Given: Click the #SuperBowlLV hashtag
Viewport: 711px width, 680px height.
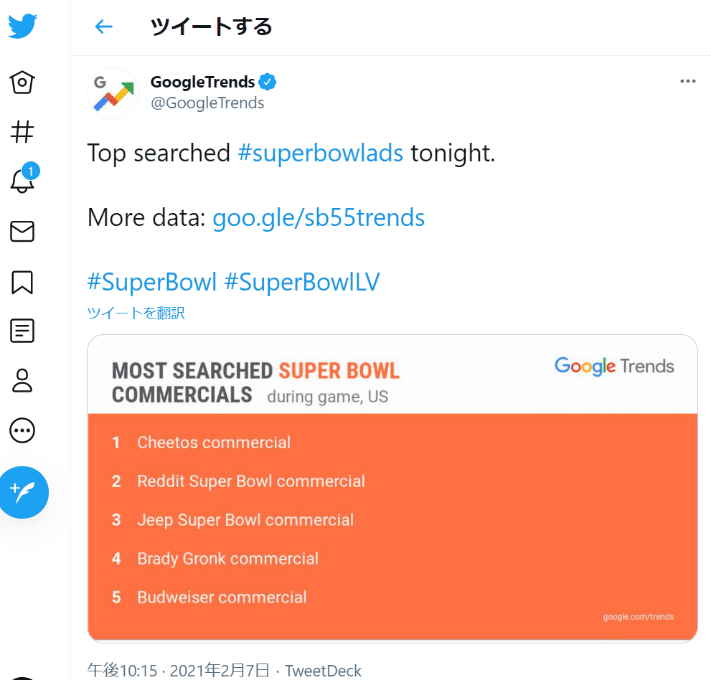Looking at the screenshot, I should pyautogui.click(x=302, y=282).
